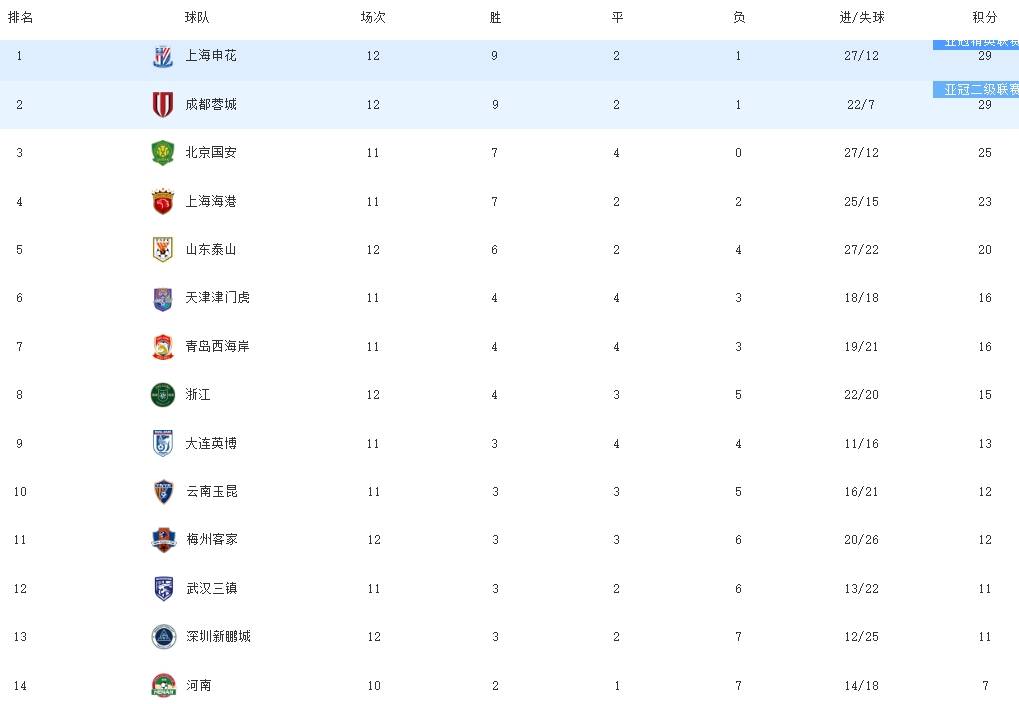
Task: Click the Dalian Yingbo club crest
Action: tap(162, 443)
